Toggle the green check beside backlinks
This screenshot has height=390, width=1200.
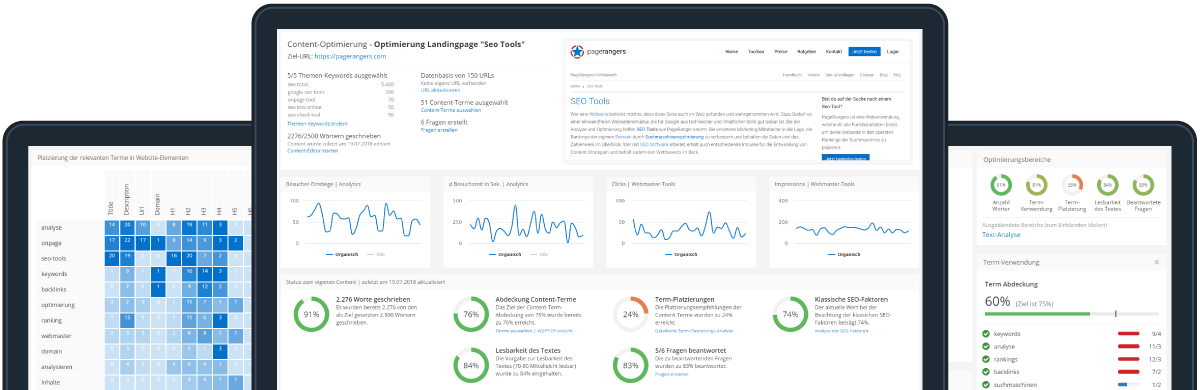click(987, 370)
